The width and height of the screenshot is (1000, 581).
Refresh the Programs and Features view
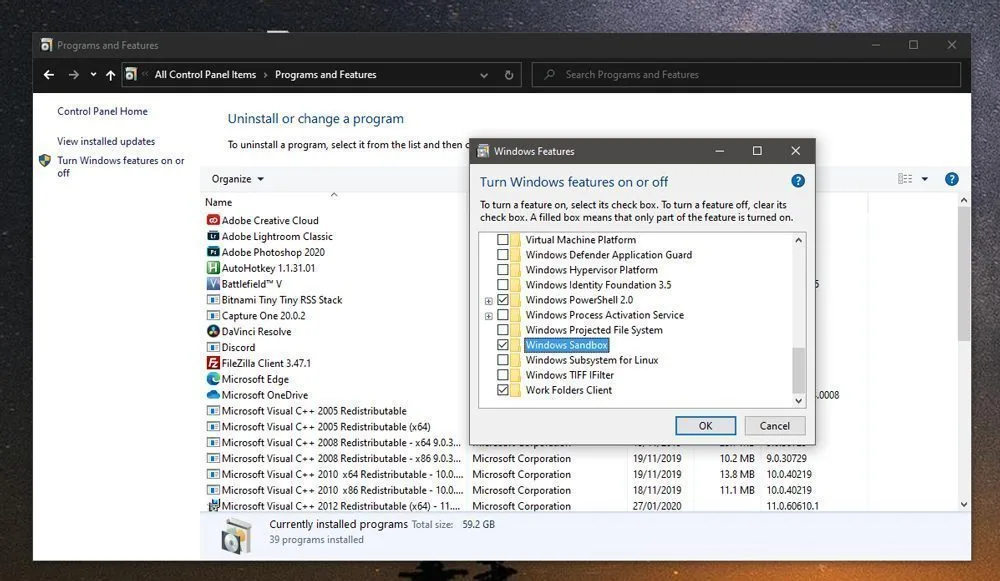pyautogui.click(x=509, y=75)
